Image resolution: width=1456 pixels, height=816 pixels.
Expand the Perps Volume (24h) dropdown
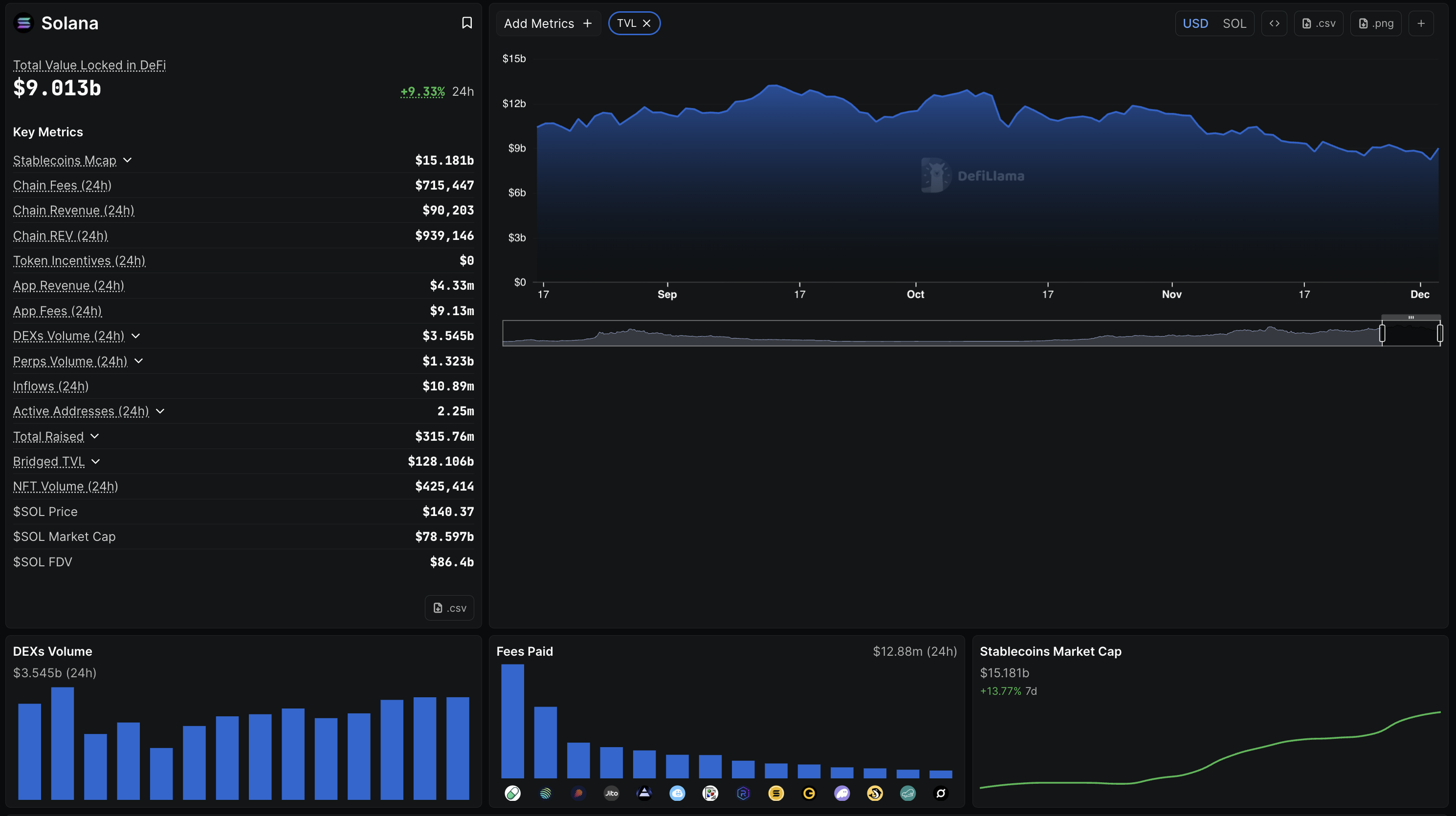click(x=140, y=362)
